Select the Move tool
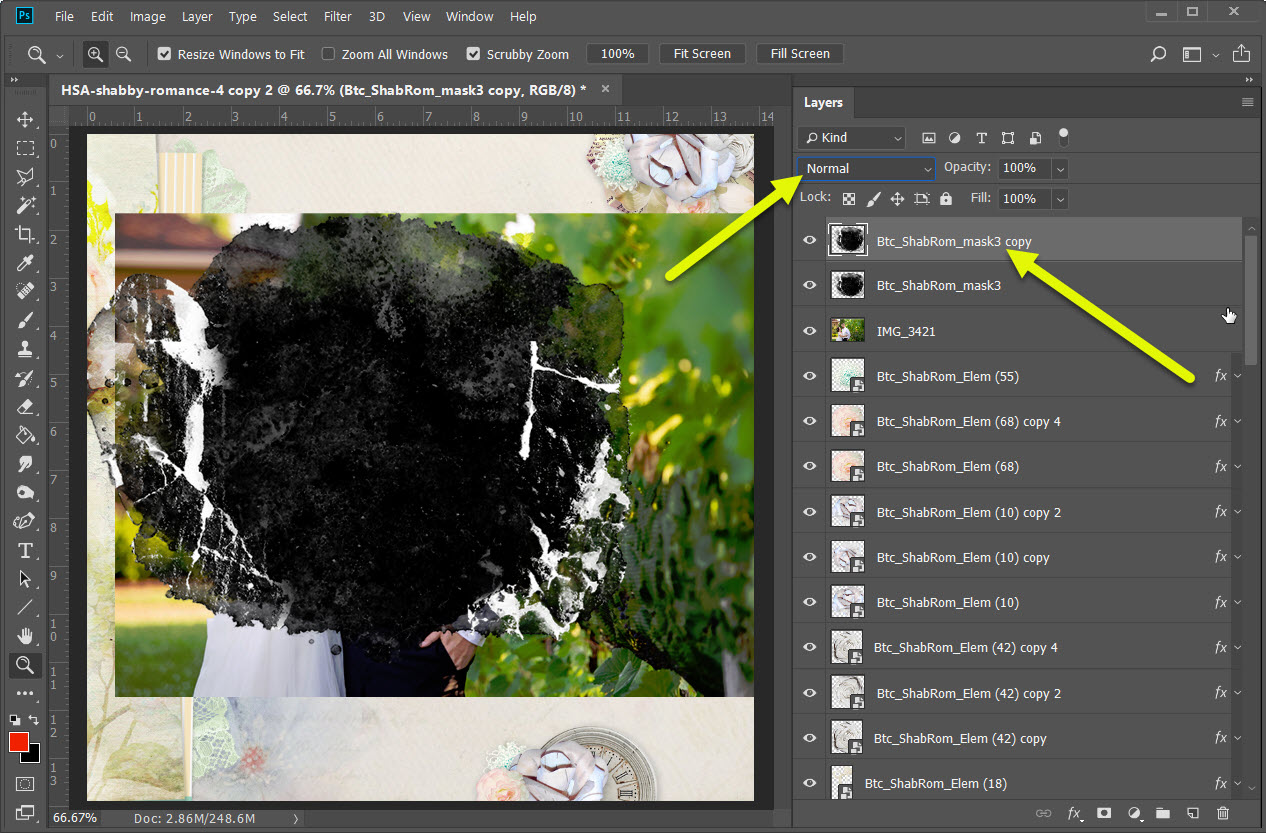The width and height of the screenshot is (1266, 833). click(x=25, y=119)
